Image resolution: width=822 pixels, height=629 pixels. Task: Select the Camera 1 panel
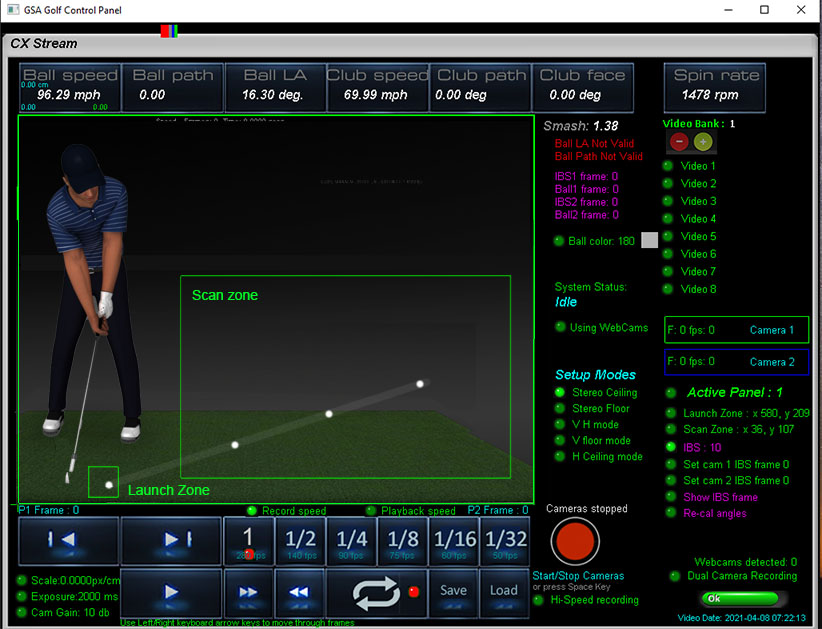(x=737, y=330)
